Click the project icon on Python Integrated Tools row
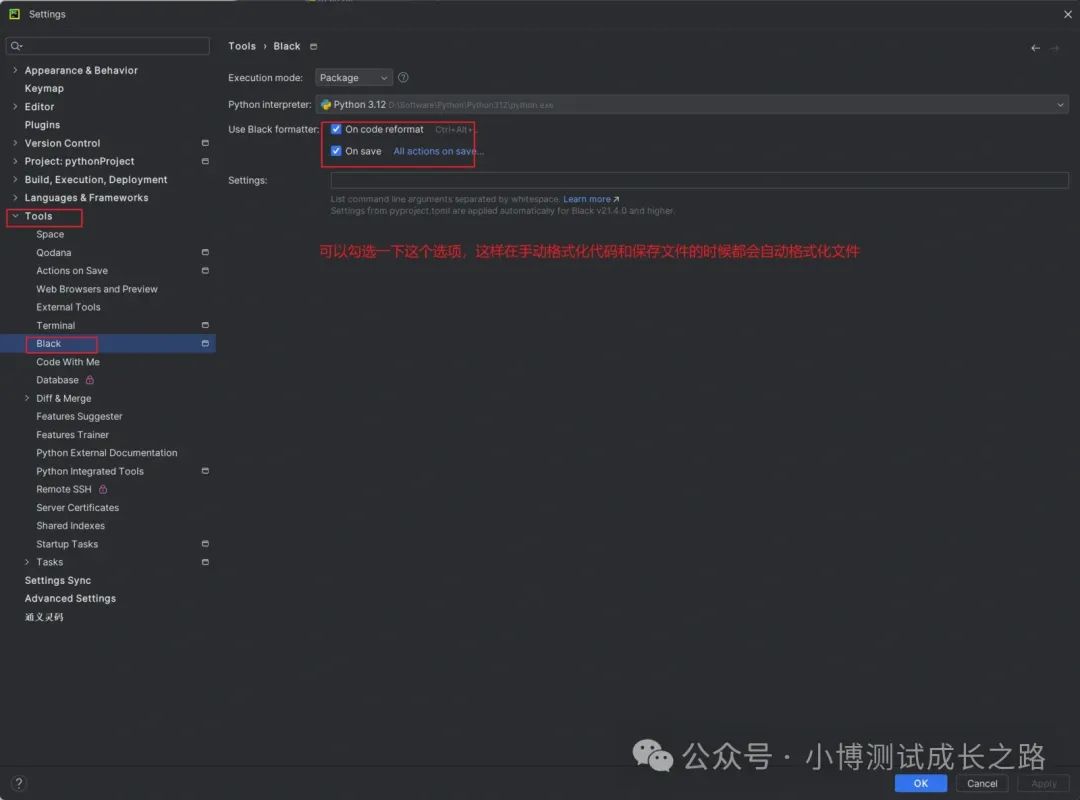 [205, 471]
